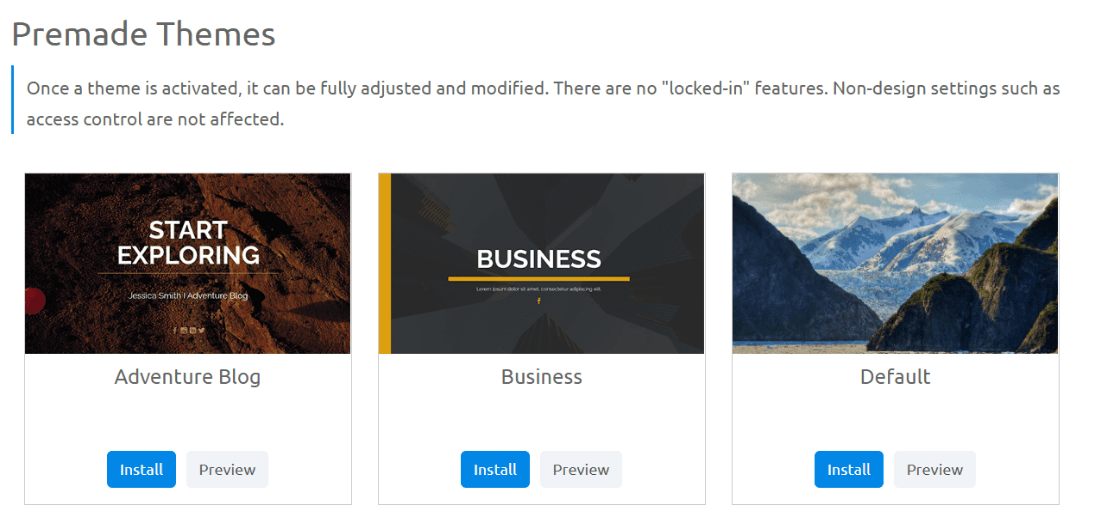Click red circle in Adventure Blog image

coord(35,301)
